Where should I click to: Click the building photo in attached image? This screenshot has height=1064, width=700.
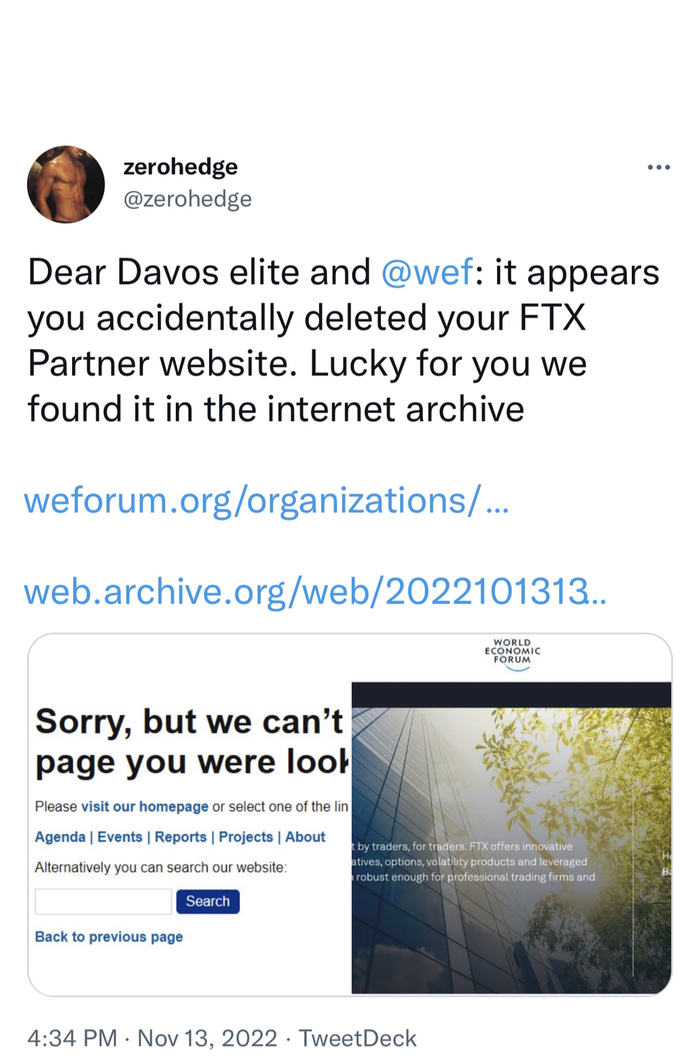point(510,840)
